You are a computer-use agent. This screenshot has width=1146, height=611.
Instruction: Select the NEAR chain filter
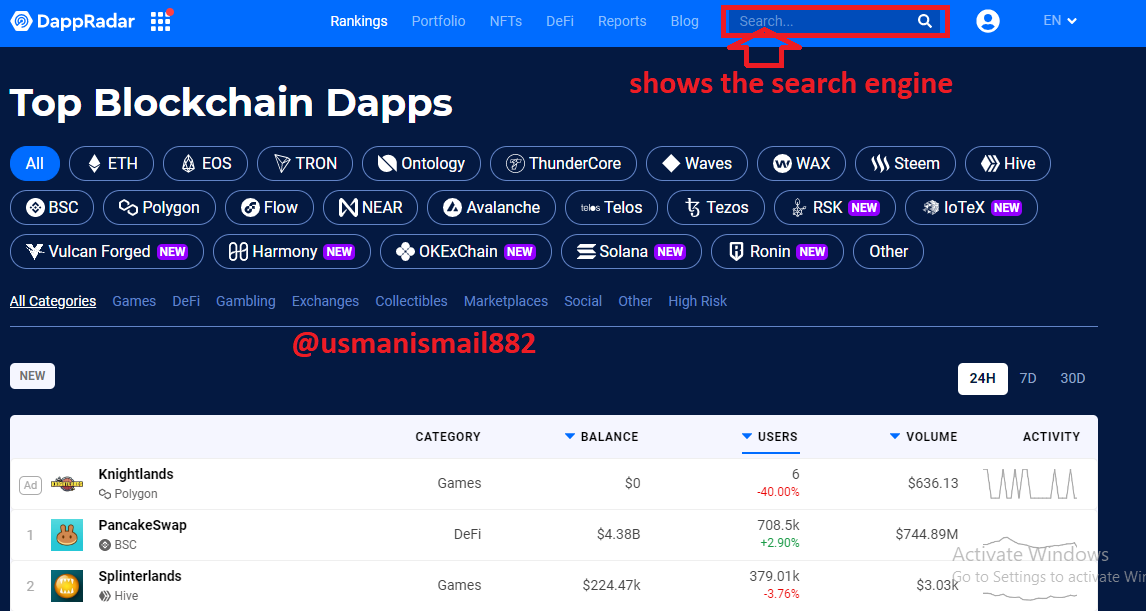point(371,208)
